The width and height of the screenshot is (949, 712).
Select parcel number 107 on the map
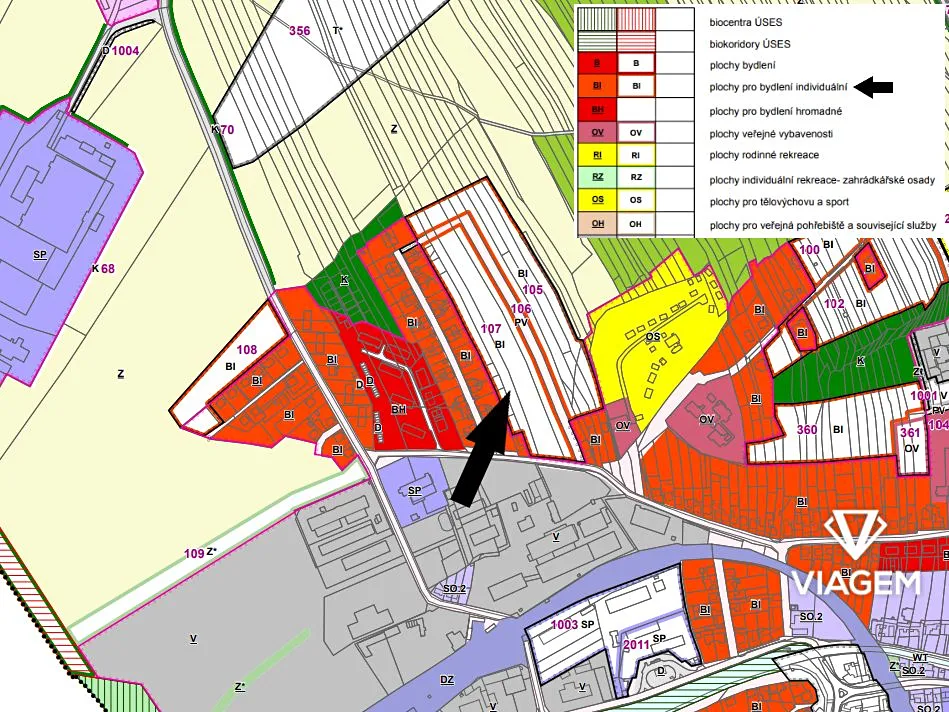point(491,329)
